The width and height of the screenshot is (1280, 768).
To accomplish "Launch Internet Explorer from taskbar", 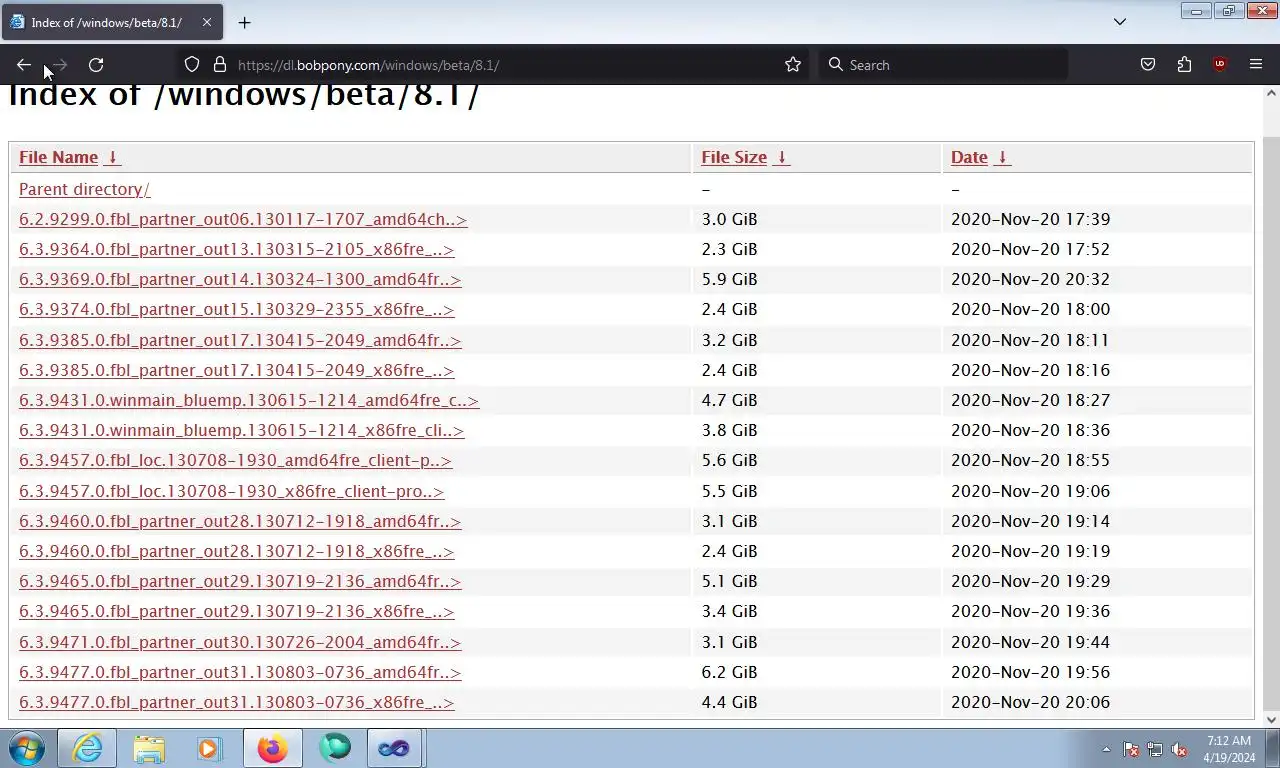I will (x=87, y=748).
